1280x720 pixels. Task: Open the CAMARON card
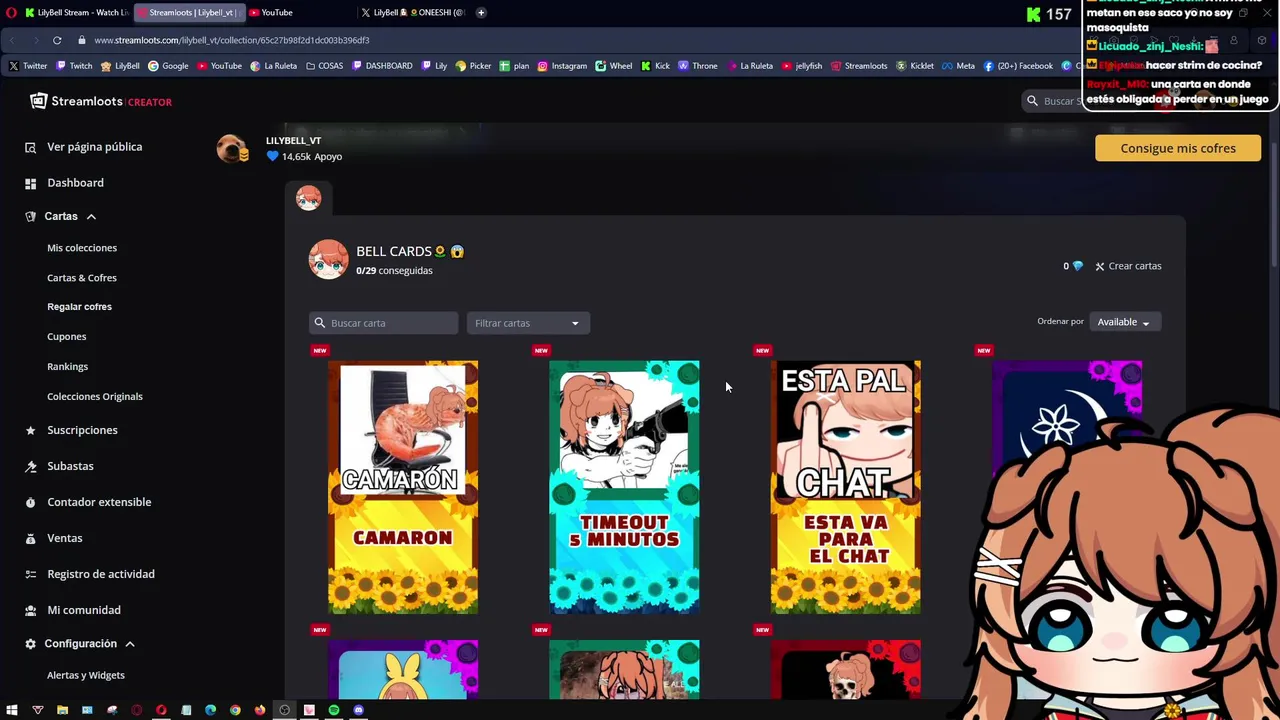(403, 487)
